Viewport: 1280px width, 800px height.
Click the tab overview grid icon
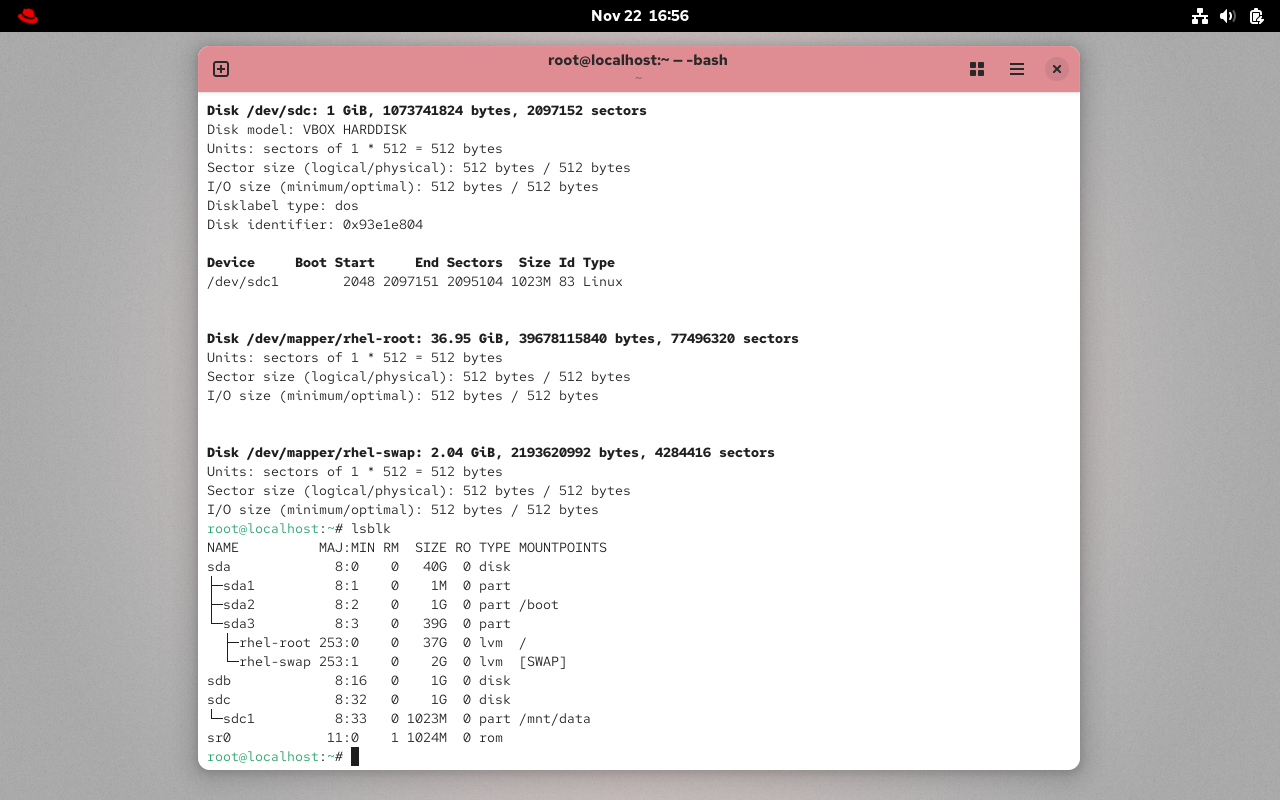pos(977,69)
